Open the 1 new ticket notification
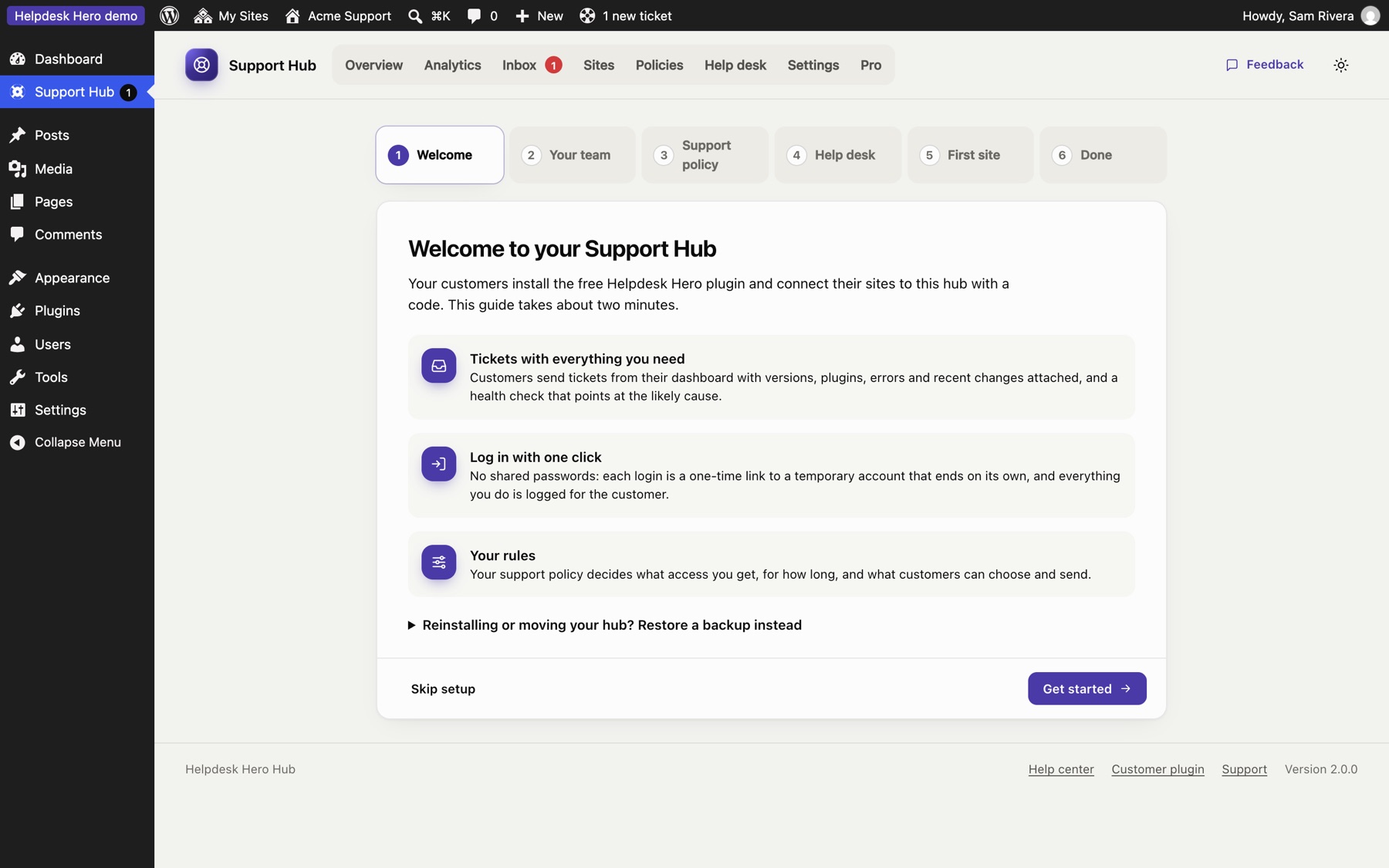The image size is (1389, 868). (626, 15)
